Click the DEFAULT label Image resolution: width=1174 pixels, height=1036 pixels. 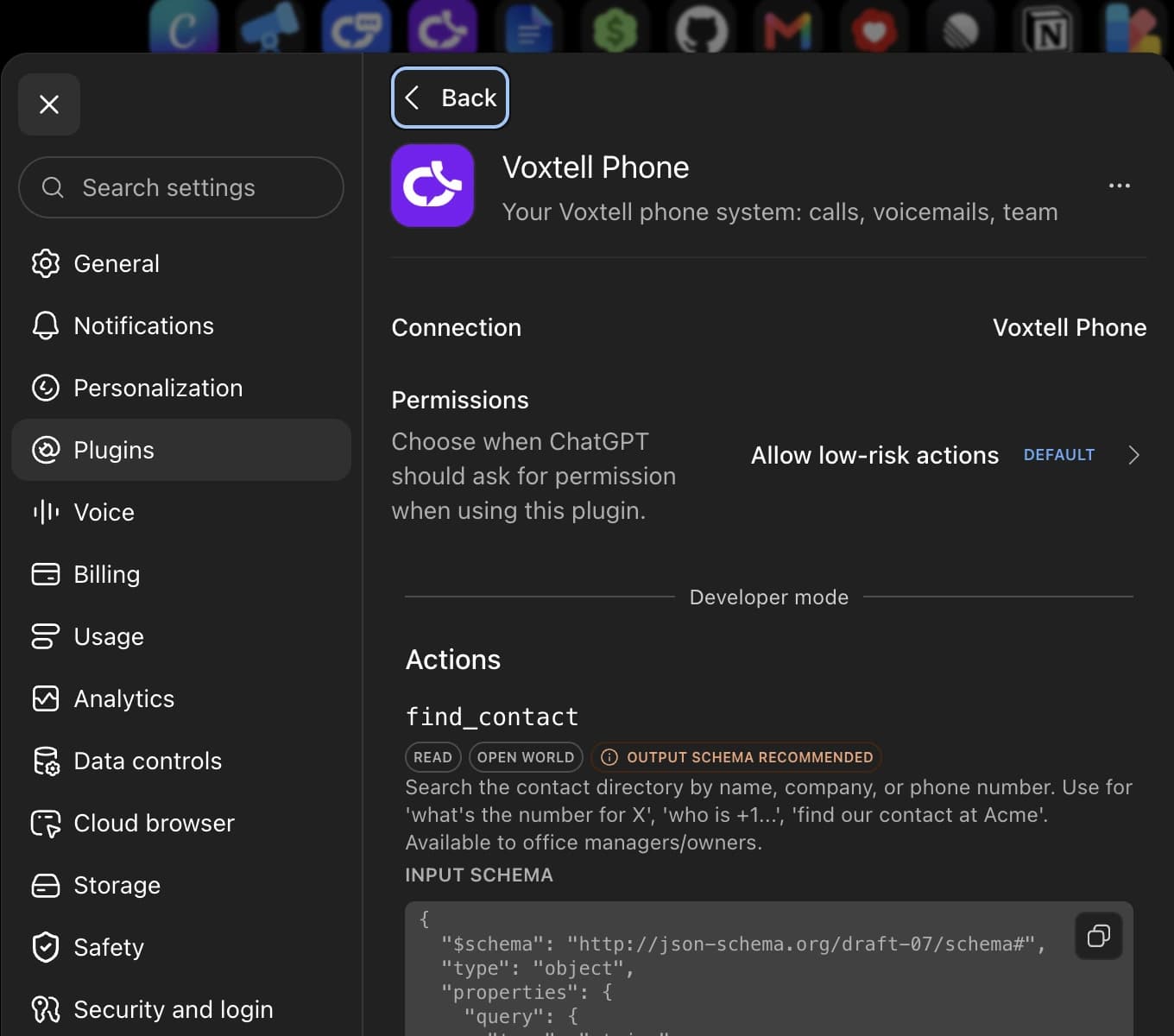(x=1059, y=455)
